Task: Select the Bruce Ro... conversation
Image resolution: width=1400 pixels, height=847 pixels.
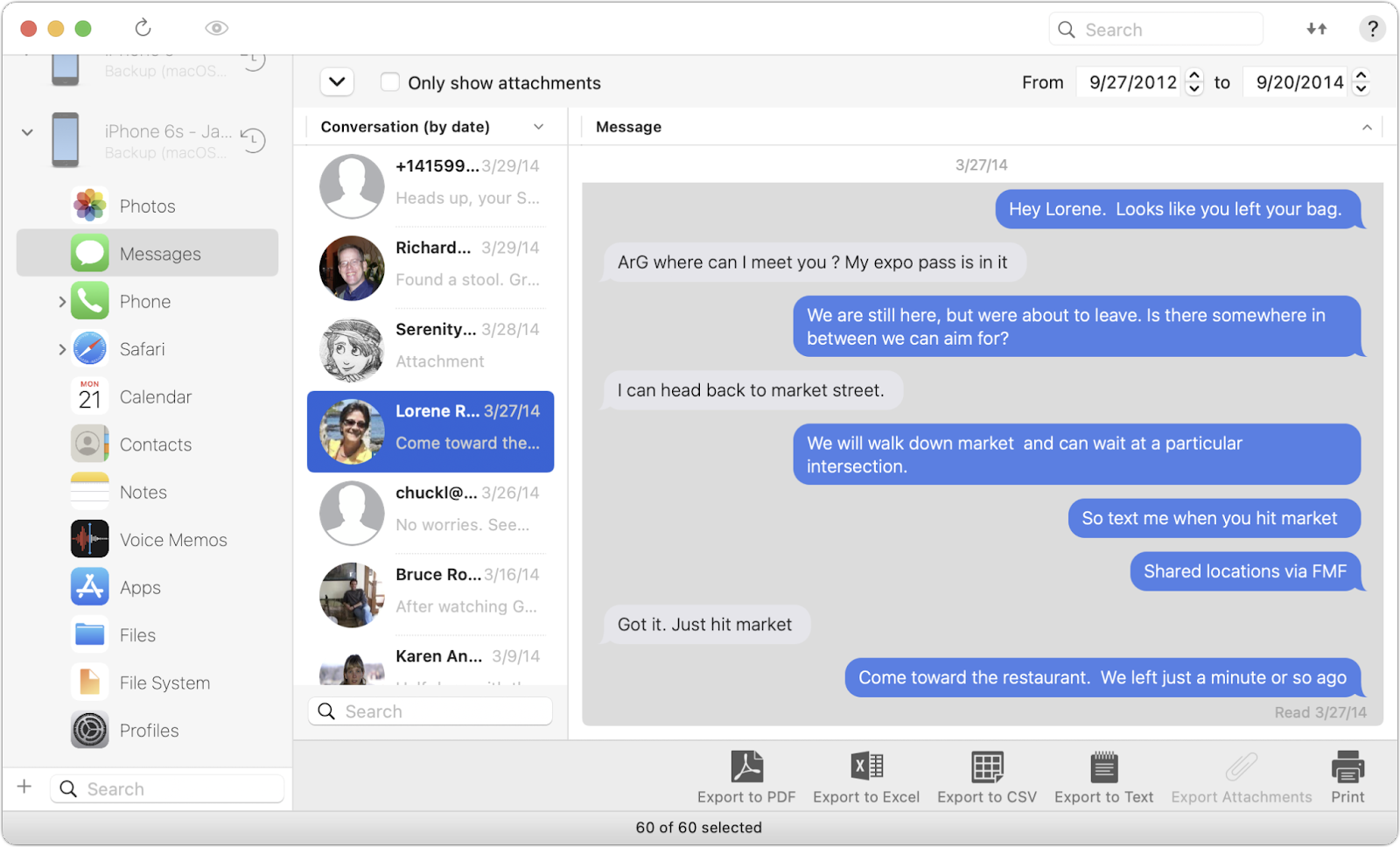Action: click(x=430, y=595)
